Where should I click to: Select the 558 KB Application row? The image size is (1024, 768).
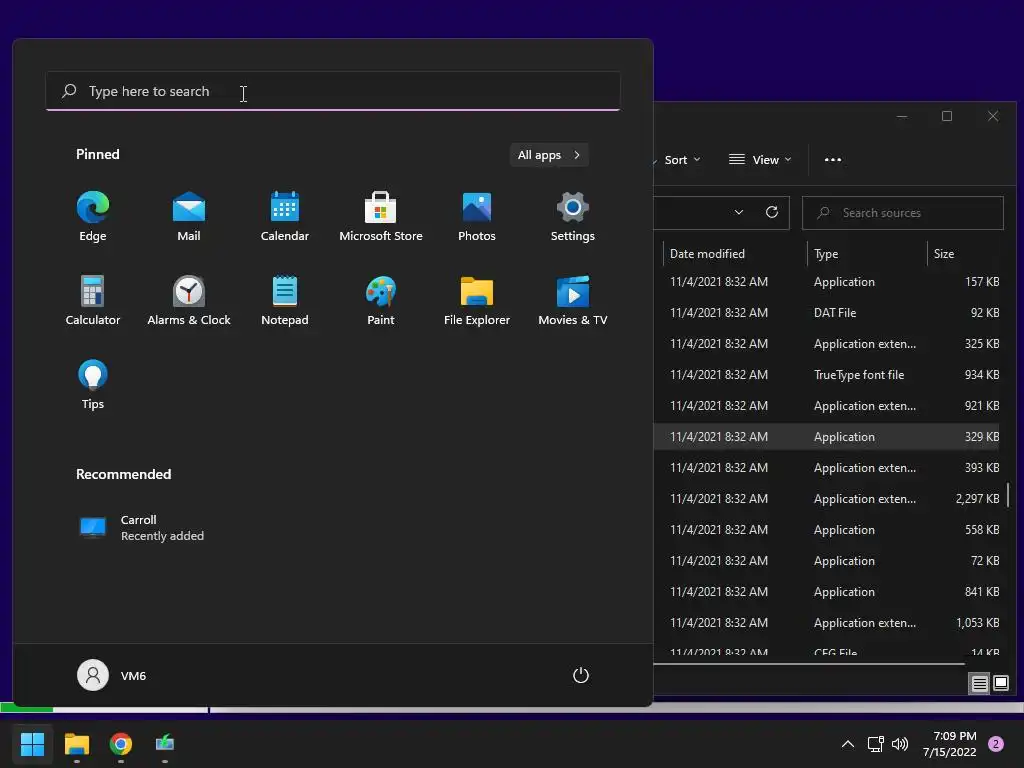[829, 530]
